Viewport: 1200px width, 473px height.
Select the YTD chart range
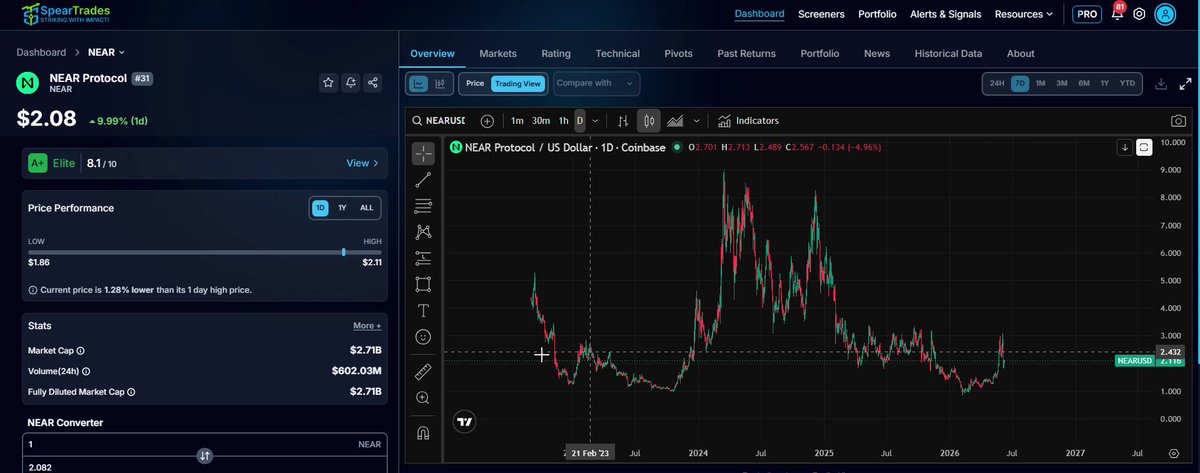1127,84
